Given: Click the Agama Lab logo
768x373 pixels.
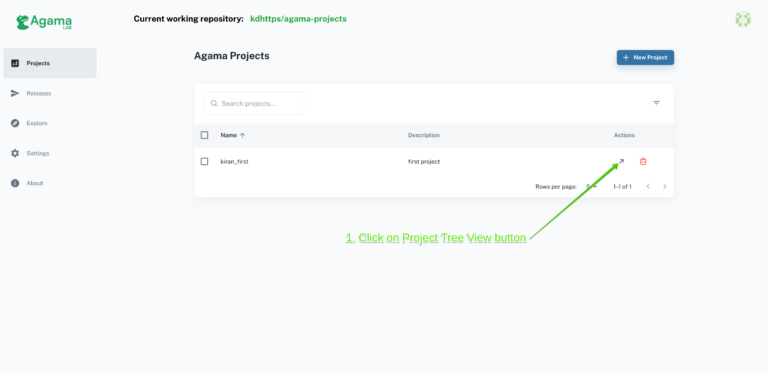Looking at the screenshot, I should tap(44, 22).
